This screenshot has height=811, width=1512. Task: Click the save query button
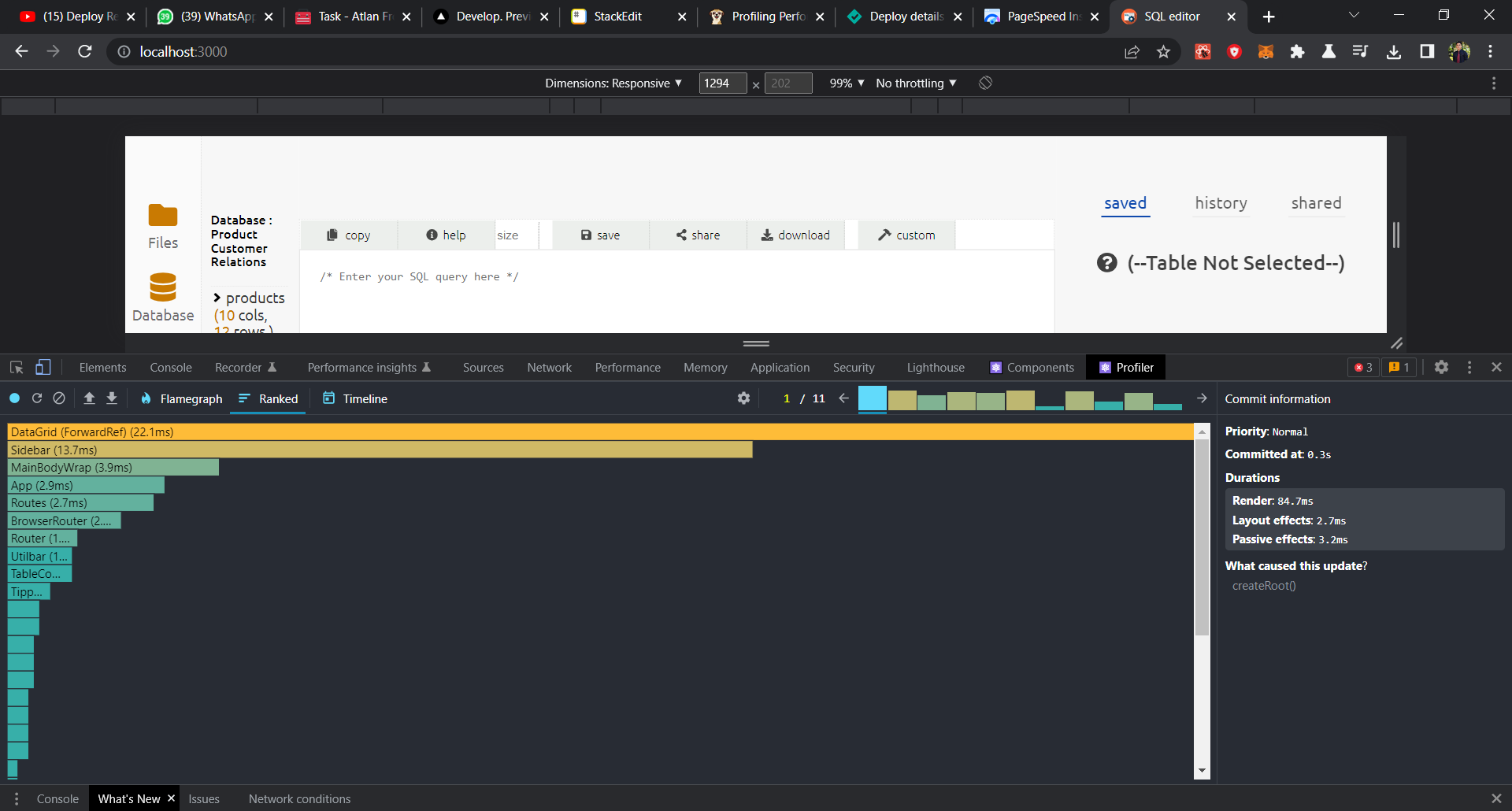point(600,235)
